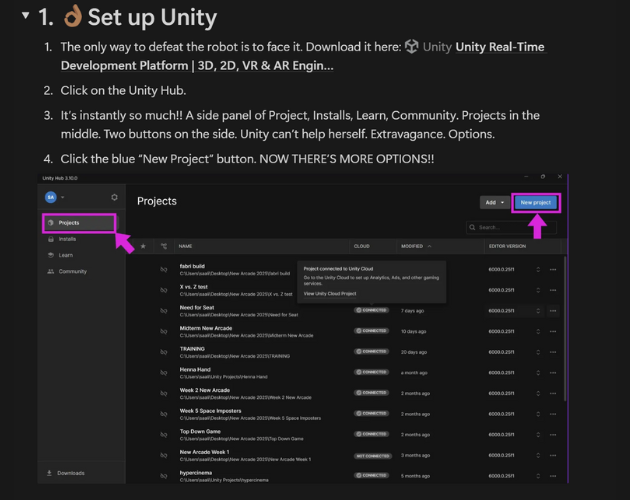Click the Learn graduation cap icon
This screenshot has width=630, height=500.
point(51,255)
